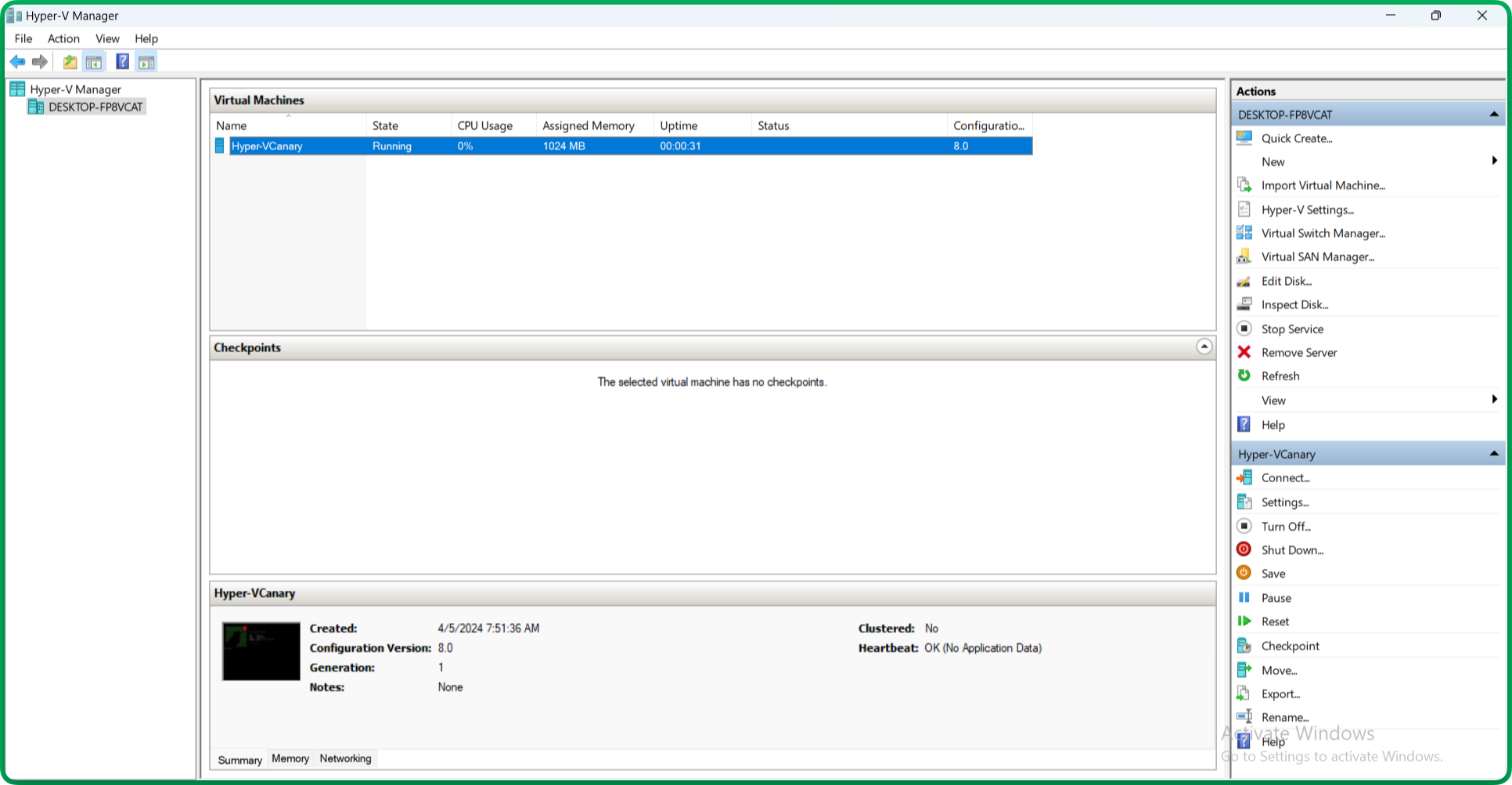Switch to the Memory tab
Image resolution: width=1512 pixels, height=785 pixels.
click(x=290, y=758)
